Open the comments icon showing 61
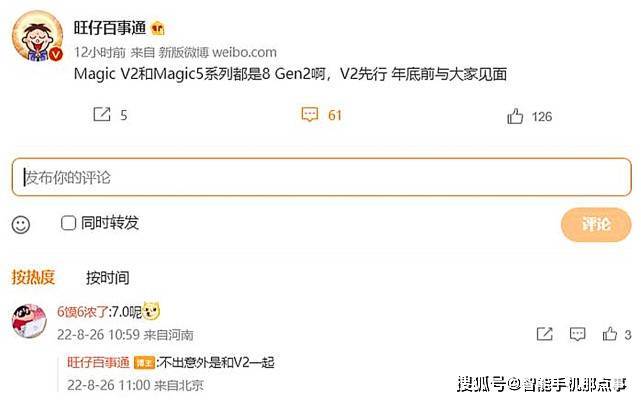 tap(310, 114)
